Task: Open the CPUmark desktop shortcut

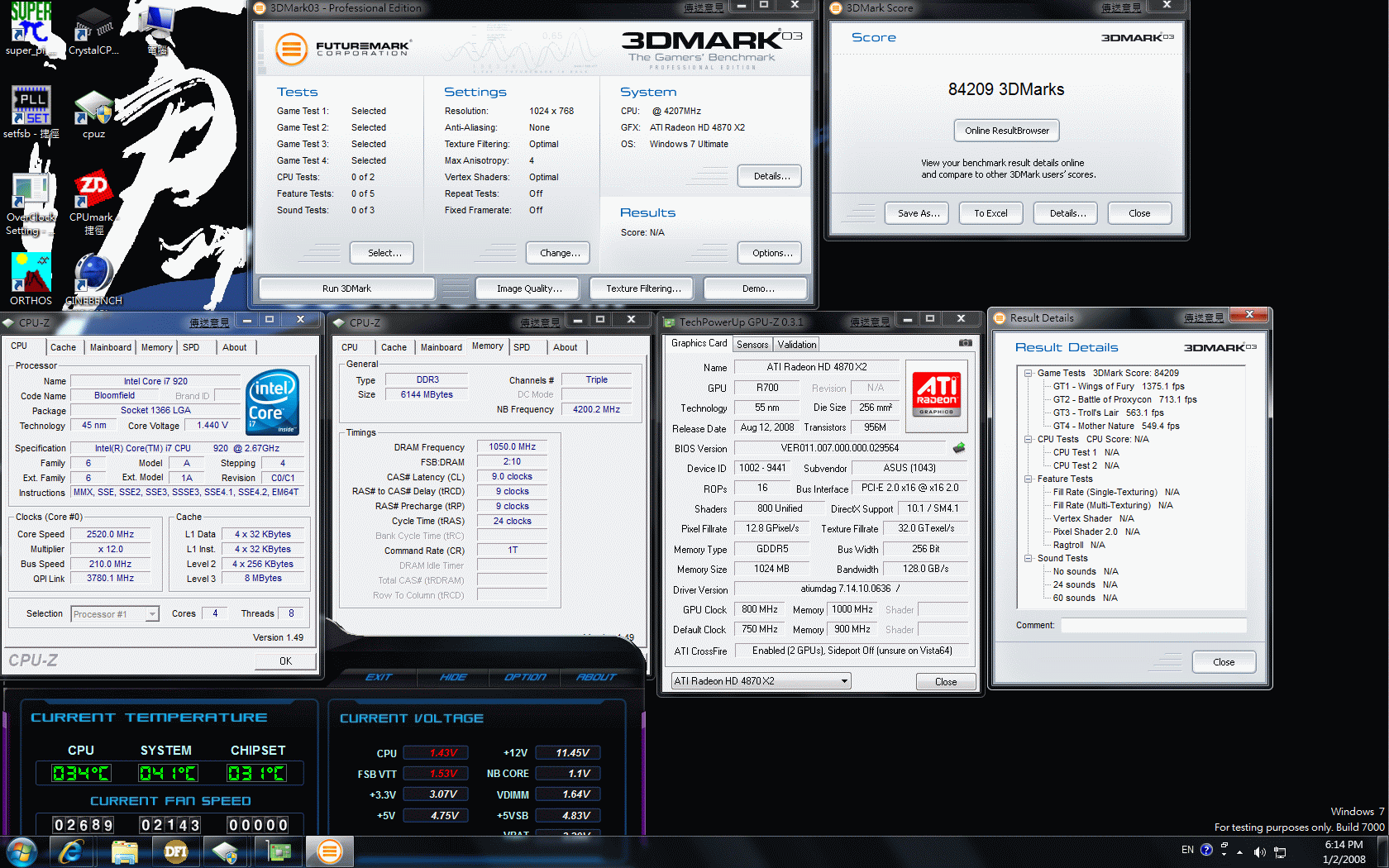Action: tap(93, 204)
